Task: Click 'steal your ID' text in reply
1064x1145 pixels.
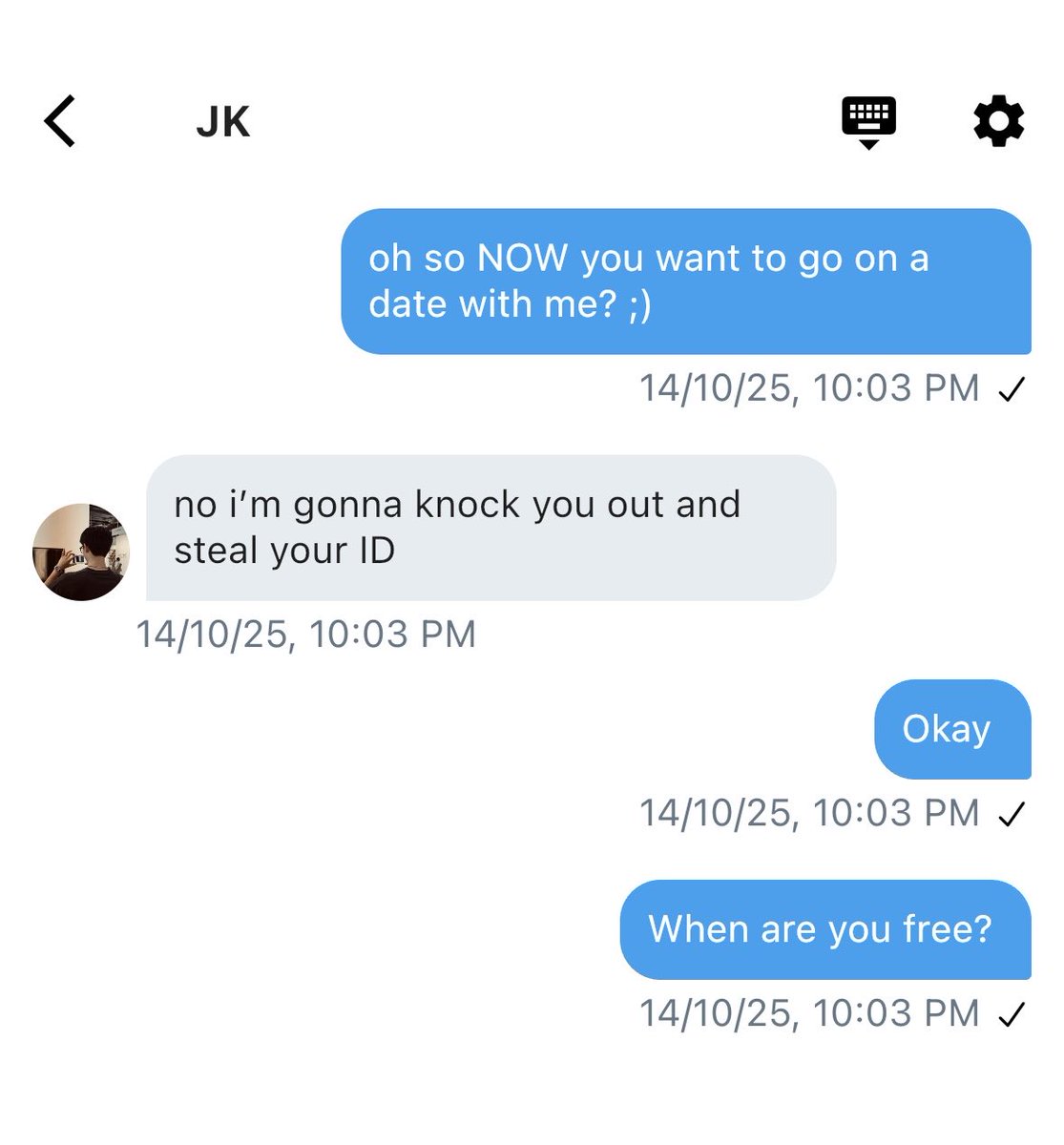Action: pos(284,551)
